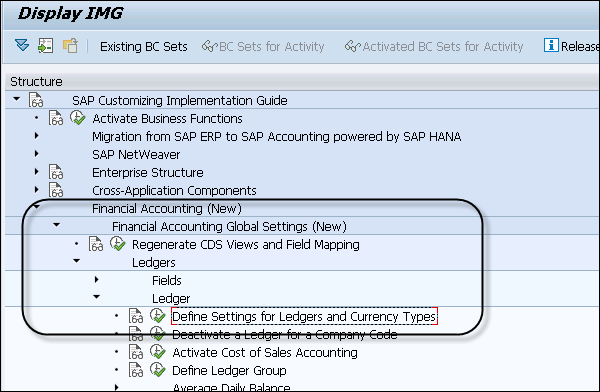Open documentation icon for Activate Cost of Sales Accounting
Image resolution: width=600 pixels, height=392 pixels.
coord(136,352)
